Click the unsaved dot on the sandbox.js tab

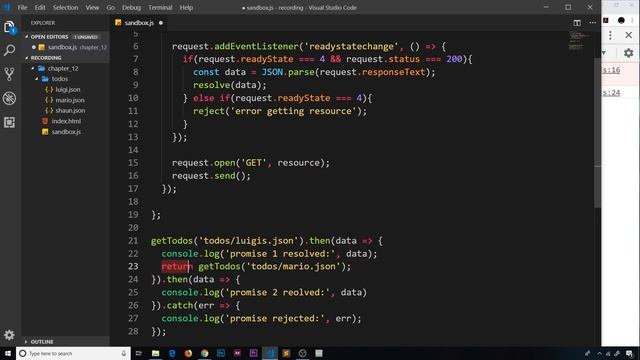coord(161,23)
